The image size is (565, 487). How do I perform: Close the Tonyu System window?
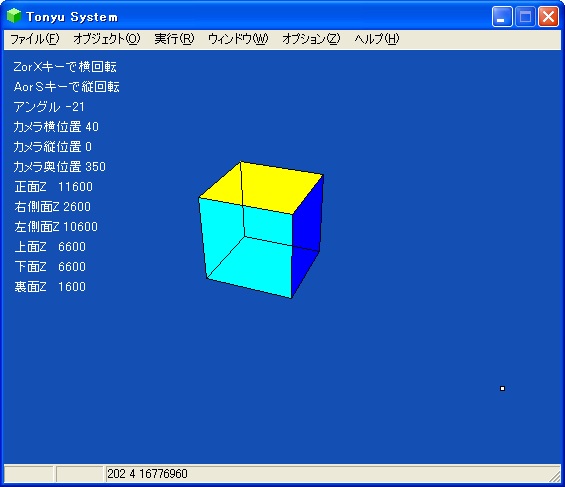(x=548, y=17)
